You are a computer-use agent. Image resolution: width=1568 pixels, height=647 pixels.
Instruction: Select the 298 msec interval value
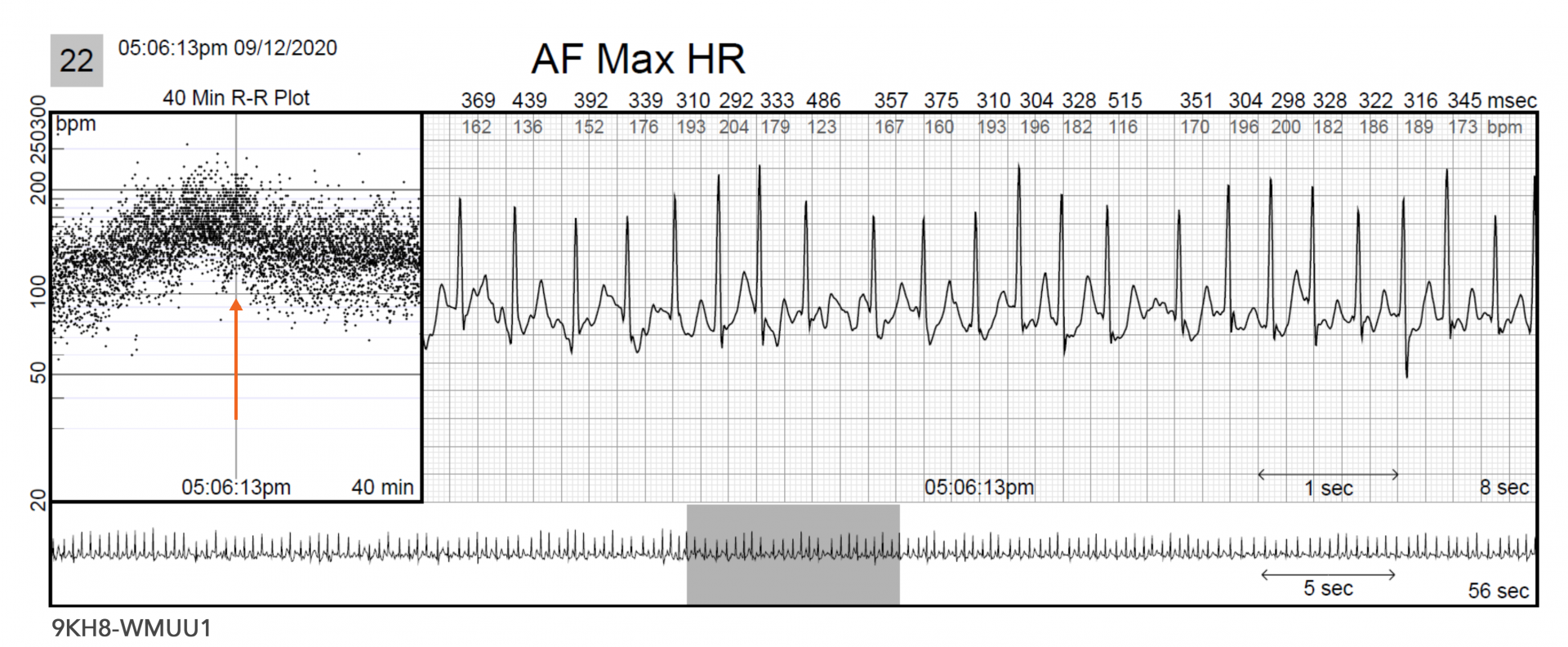coord(1288,100)
